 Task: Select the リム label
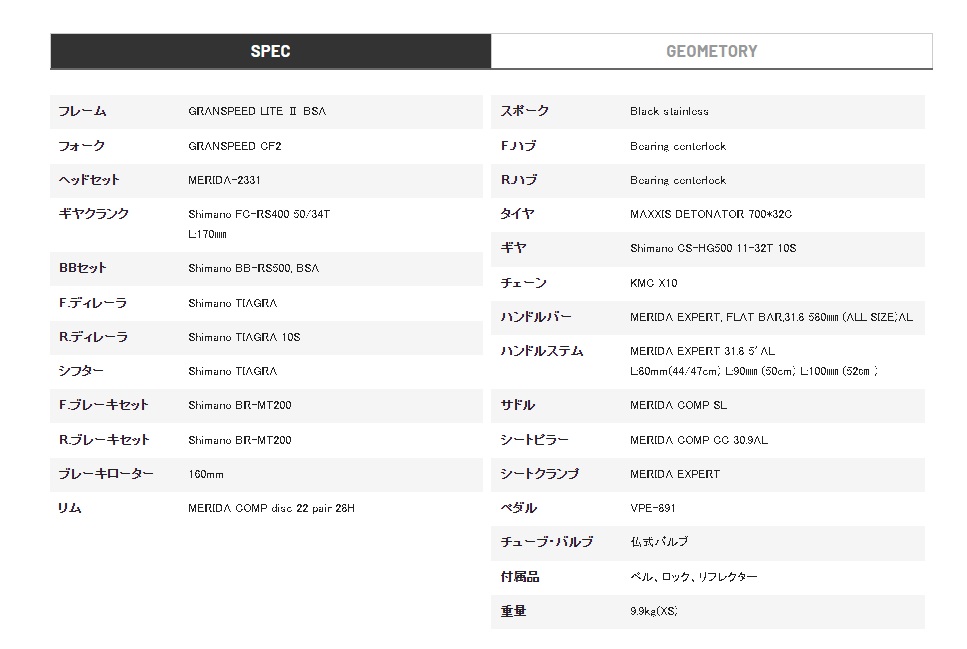click(70, 508)
